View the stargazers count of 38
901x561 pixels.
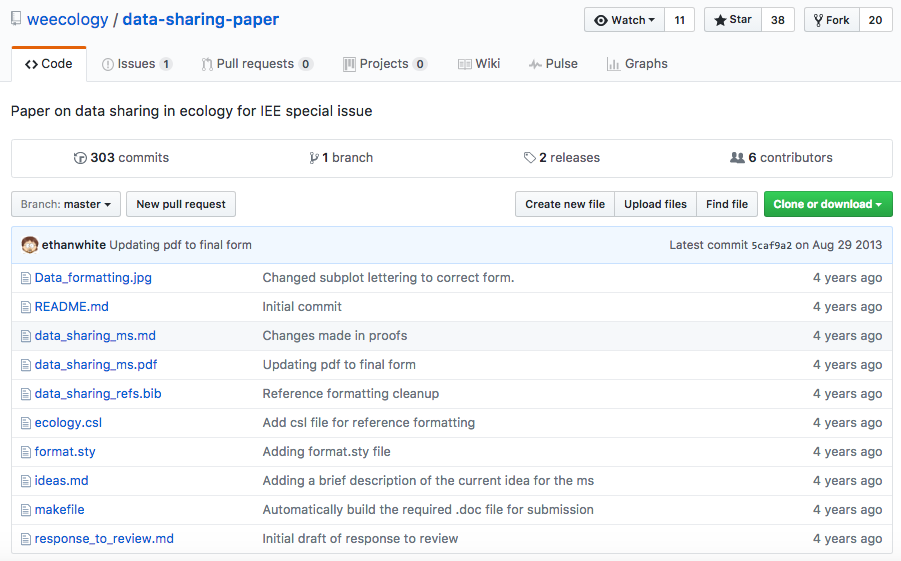(777, 20)
